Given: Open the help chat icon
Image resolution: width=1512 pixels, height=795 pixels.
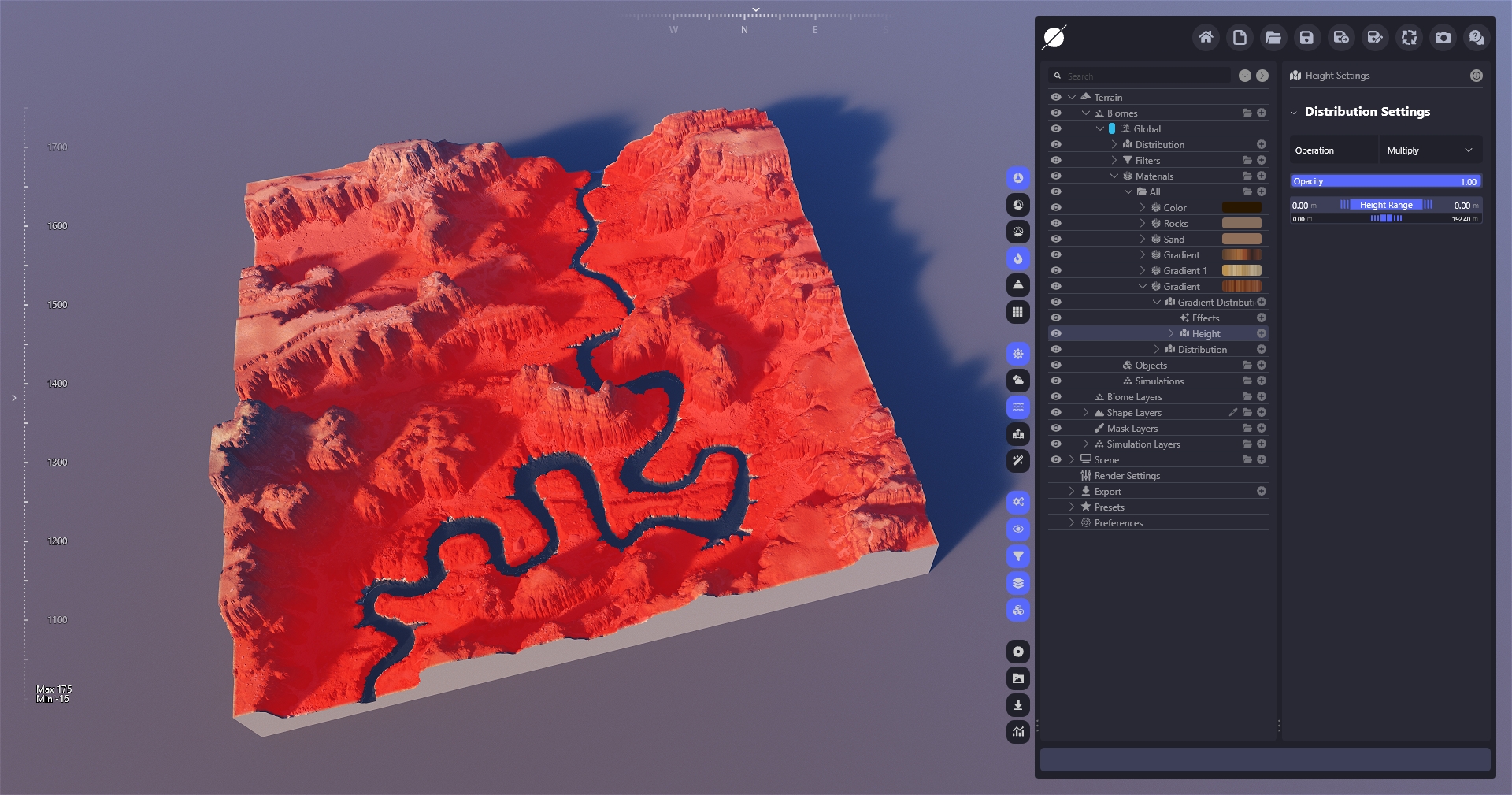Looking at the screenshot, I should (x=1477, y=37).
